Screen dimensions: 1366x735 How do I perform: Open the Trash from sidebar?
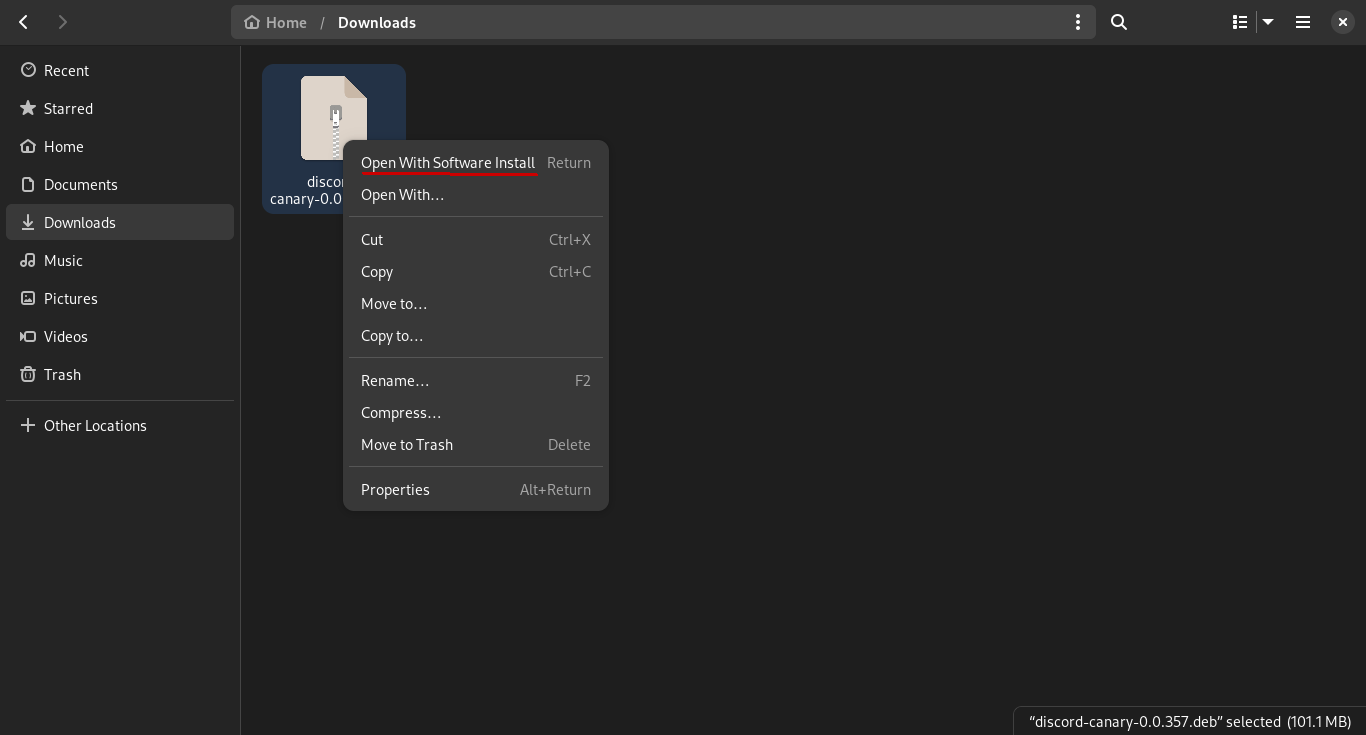[x=62, y=374]
